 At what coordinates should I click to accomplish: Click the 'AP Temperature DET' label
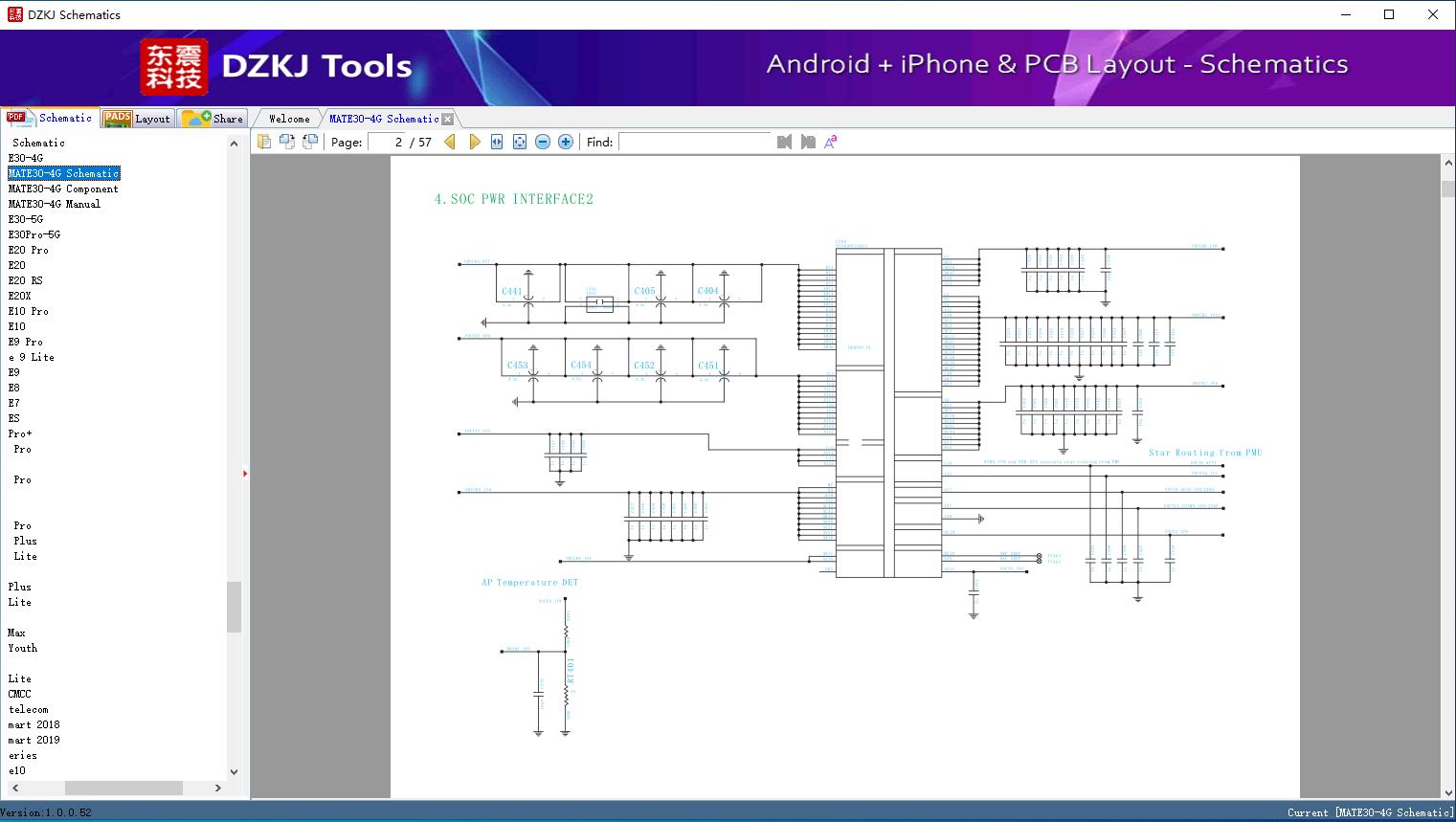coord(529,582)
